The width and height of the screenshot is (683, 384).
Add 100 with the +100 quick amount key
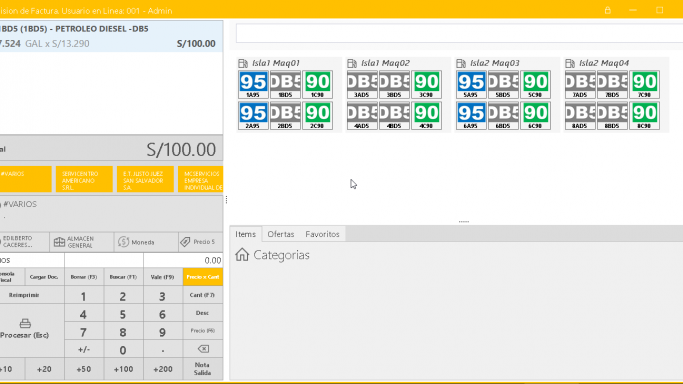coord(123,369)
